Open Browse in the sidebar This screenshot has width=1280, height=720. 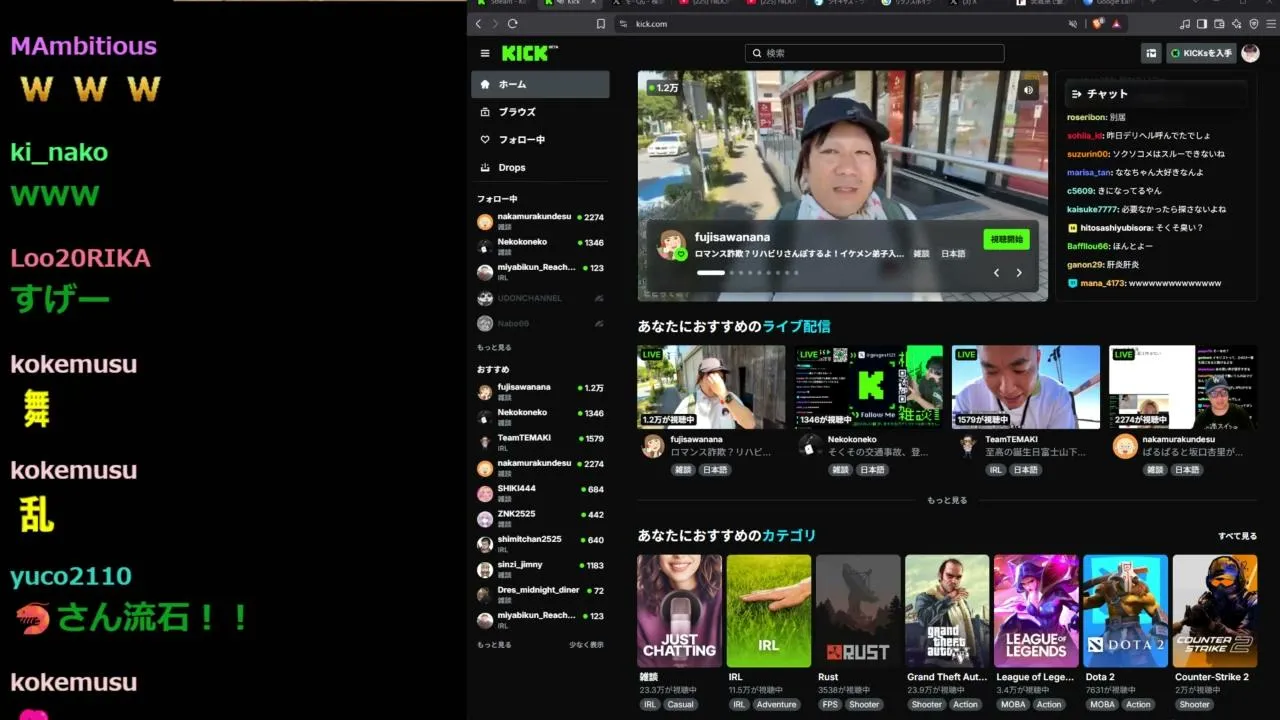tap(540, 112)
